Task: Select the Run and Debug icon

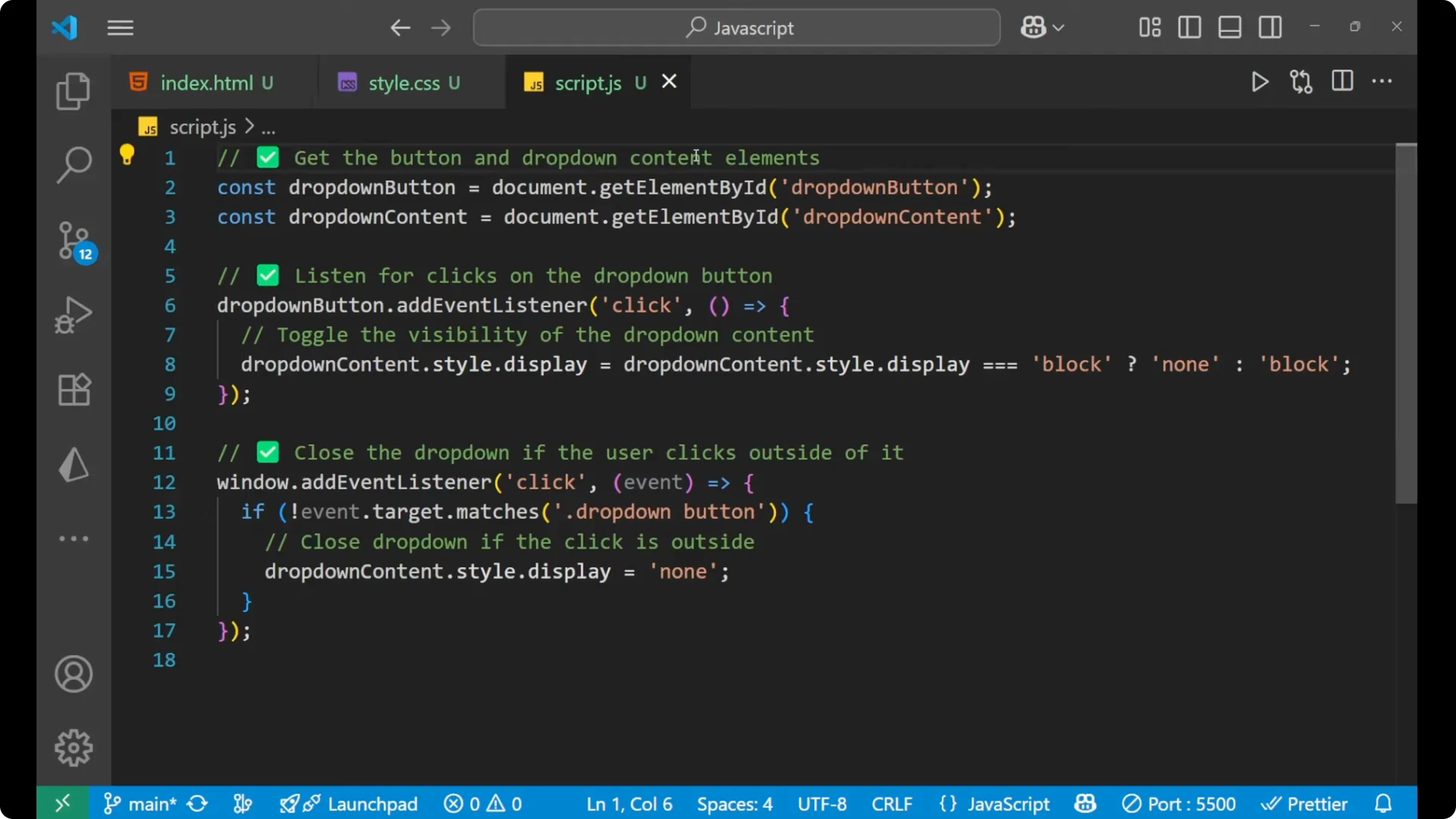Action: (73, 315)
